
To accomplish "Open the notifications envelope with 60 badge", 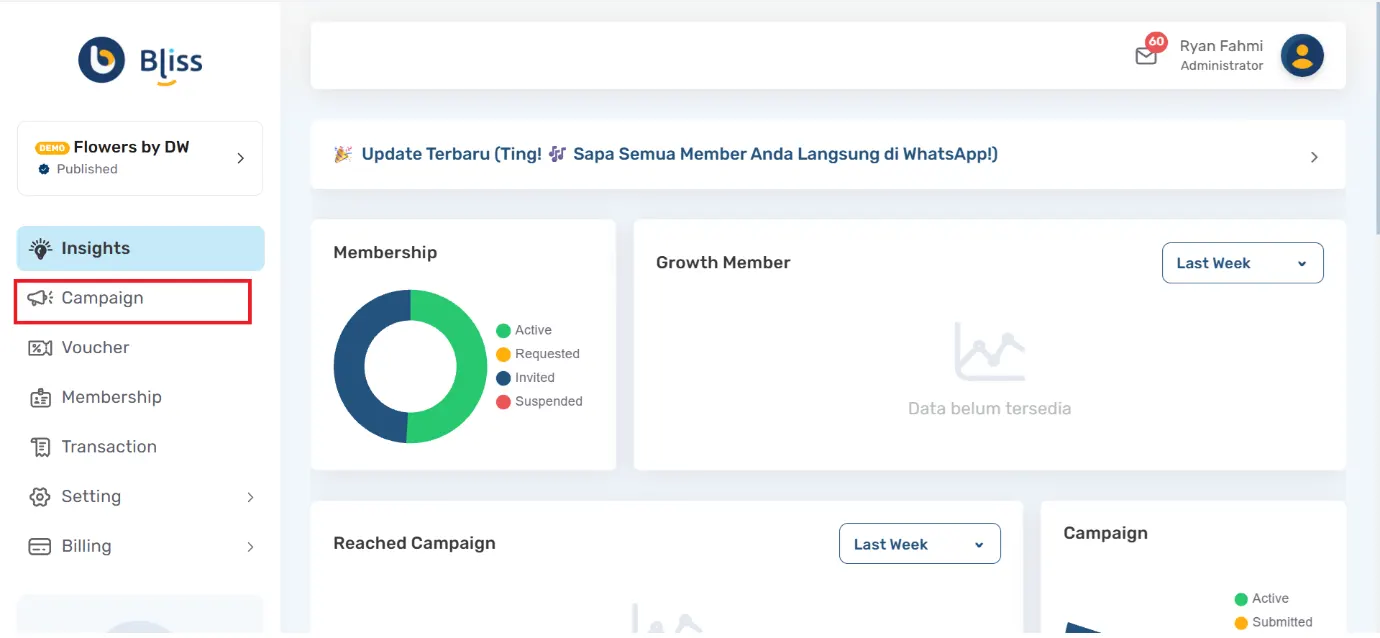I will click(1147, 55).
